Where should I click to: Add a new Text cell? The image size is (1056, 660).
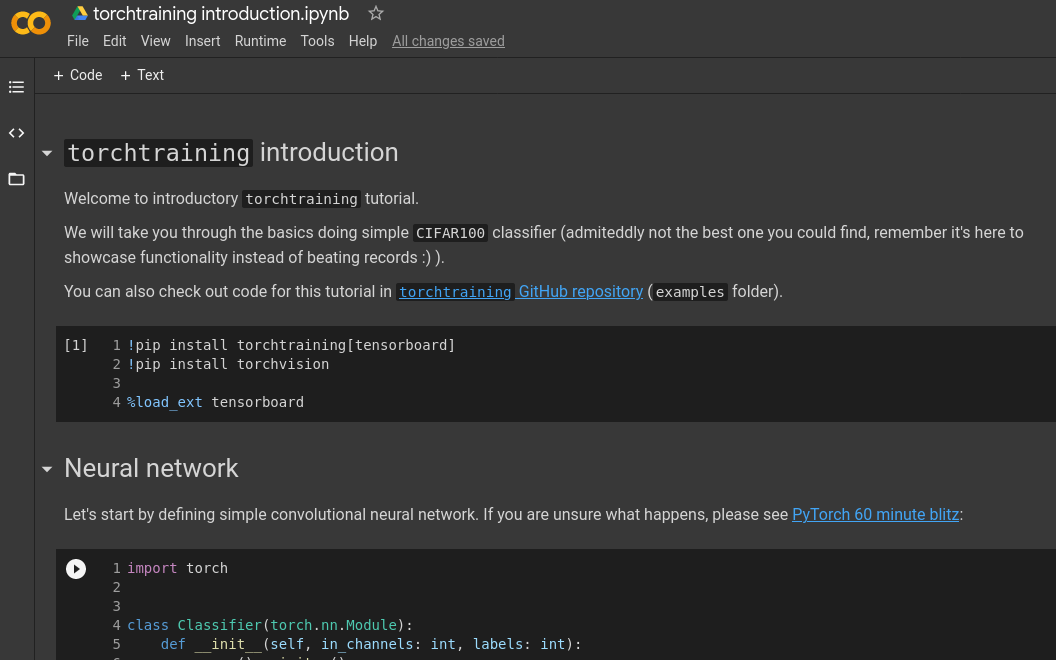(x=142, y=75)
